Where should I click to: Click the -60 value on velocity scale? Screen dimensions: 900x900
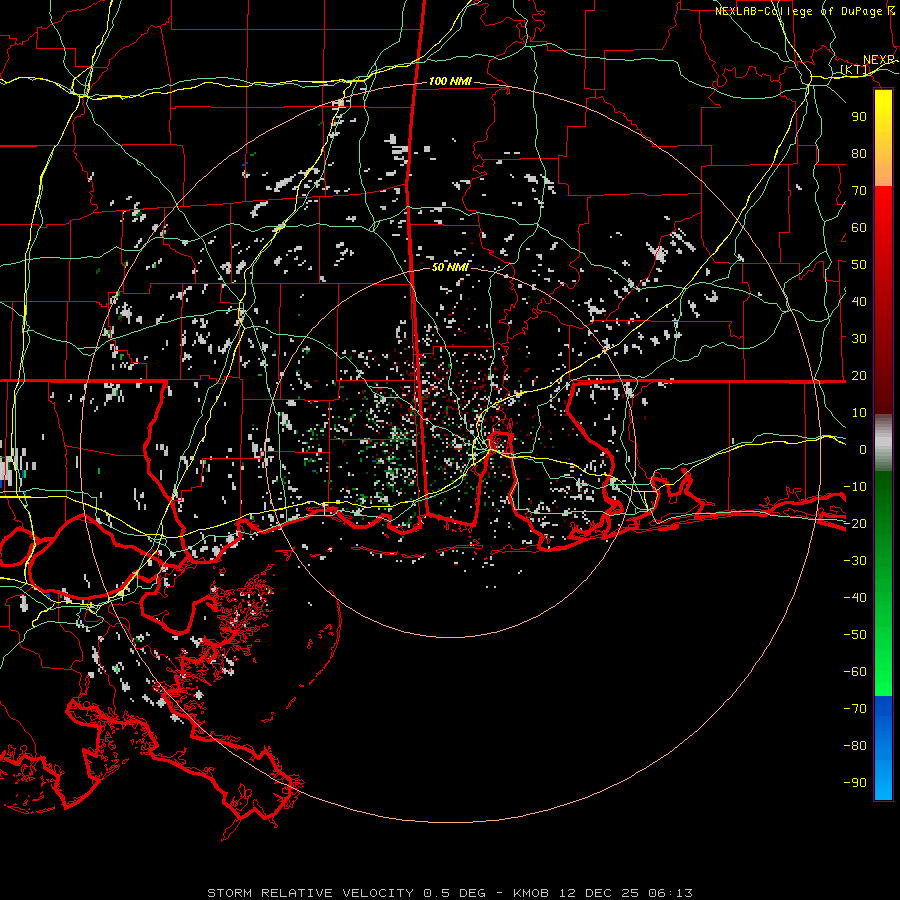point(855,672)
